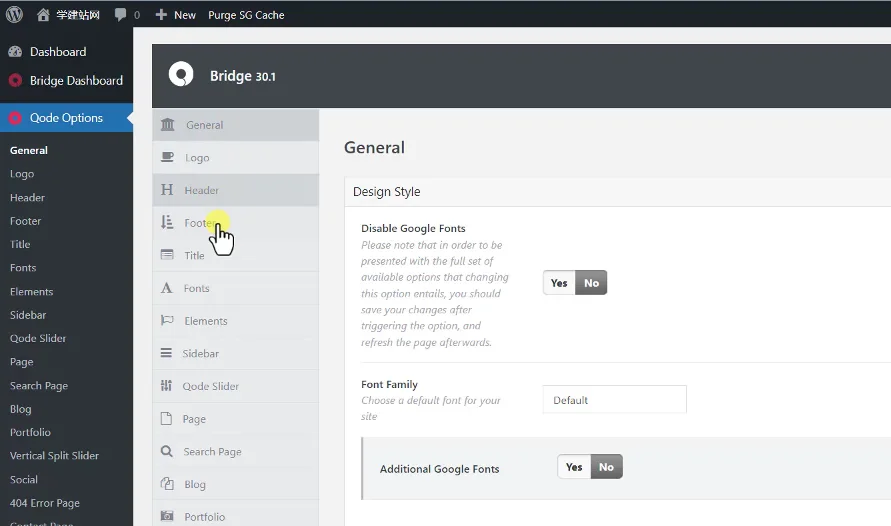Expand Qode Options in the sidebar
Viewport: 891px width, 526px height.
point(66,118)
